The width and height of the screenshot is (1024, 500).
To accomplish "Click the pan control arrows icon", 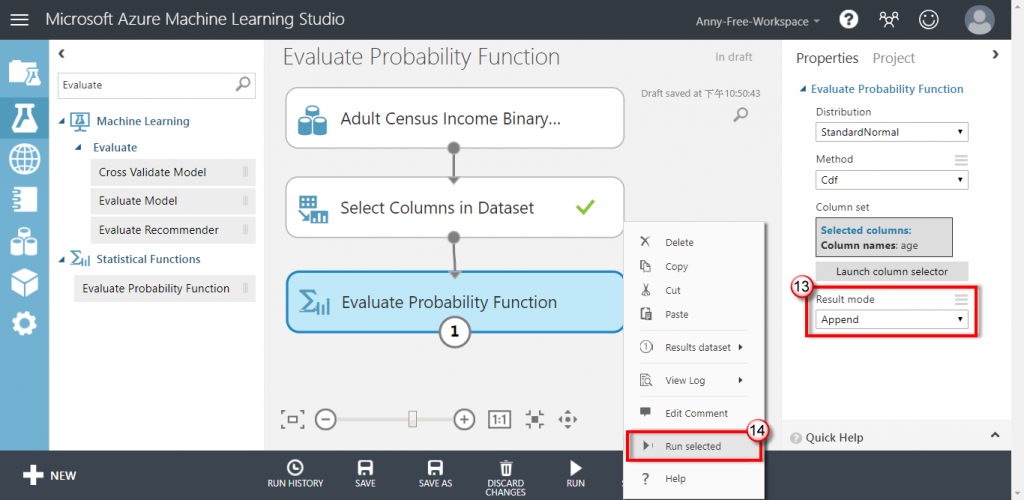I will point(568,419).
